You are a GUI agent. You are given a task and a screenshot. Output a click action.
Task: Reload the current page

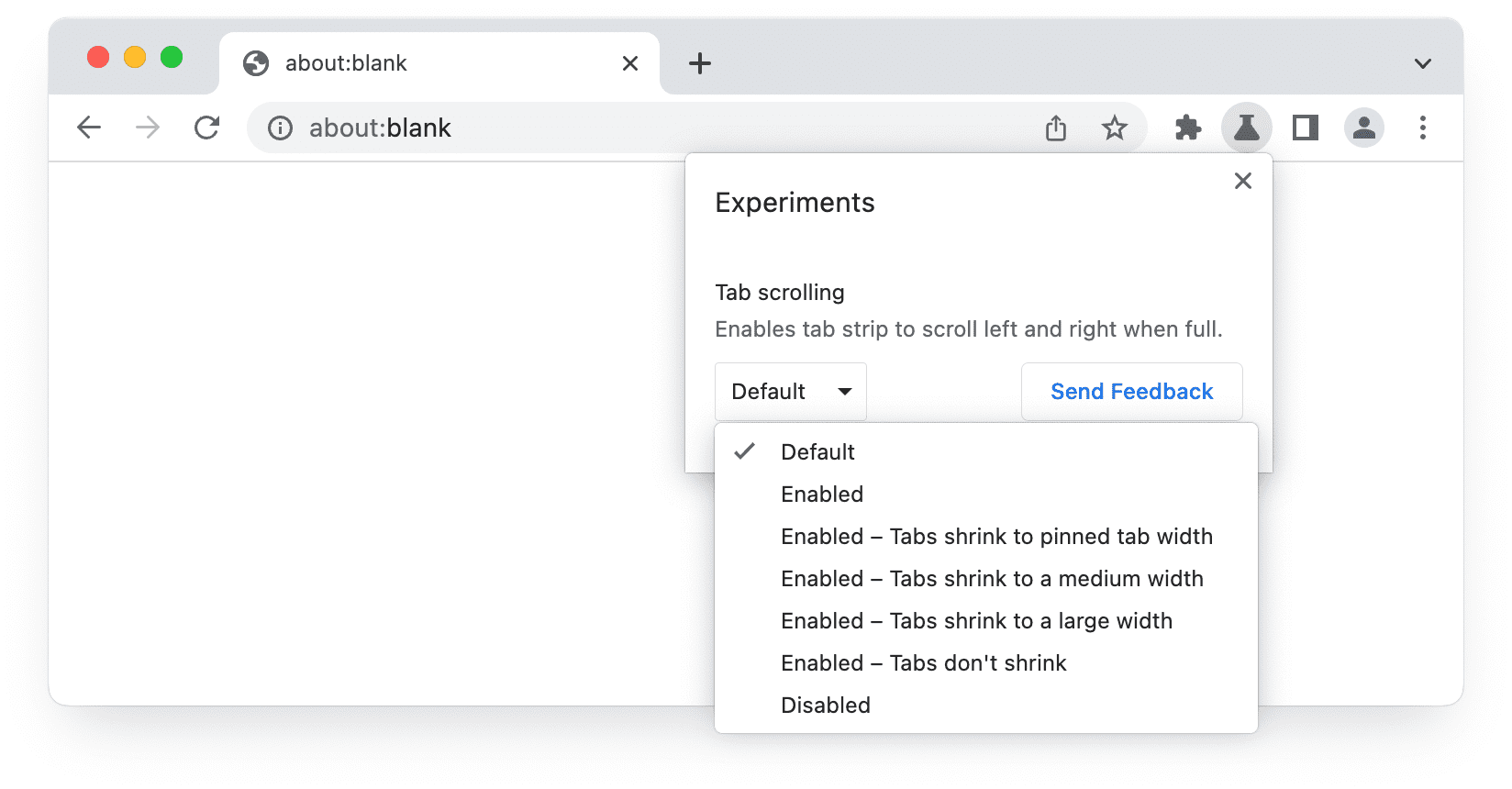(207, 128)
